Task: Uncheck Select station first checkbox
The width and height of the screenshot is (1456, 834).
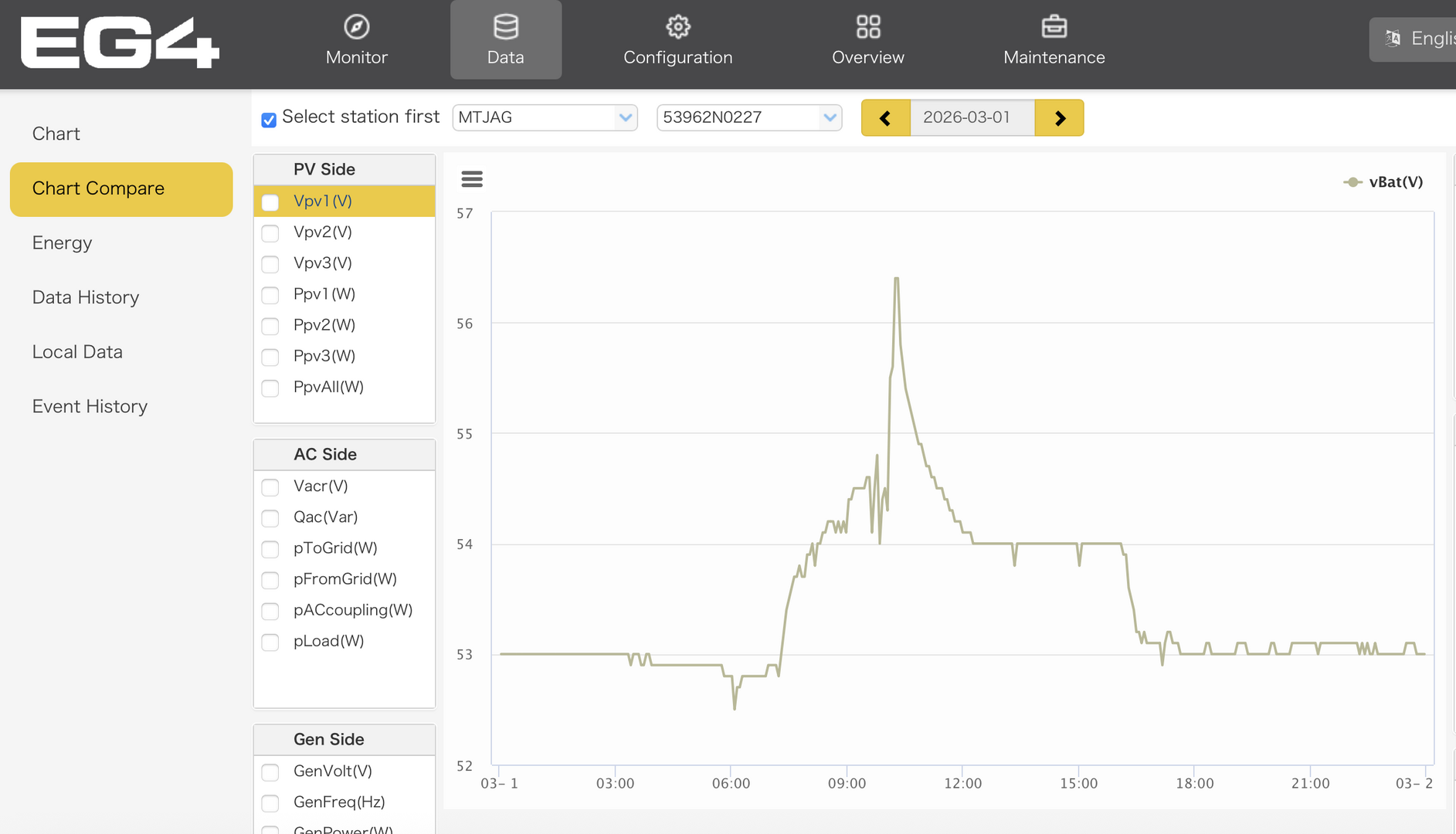Action: [x=269, y=120]
